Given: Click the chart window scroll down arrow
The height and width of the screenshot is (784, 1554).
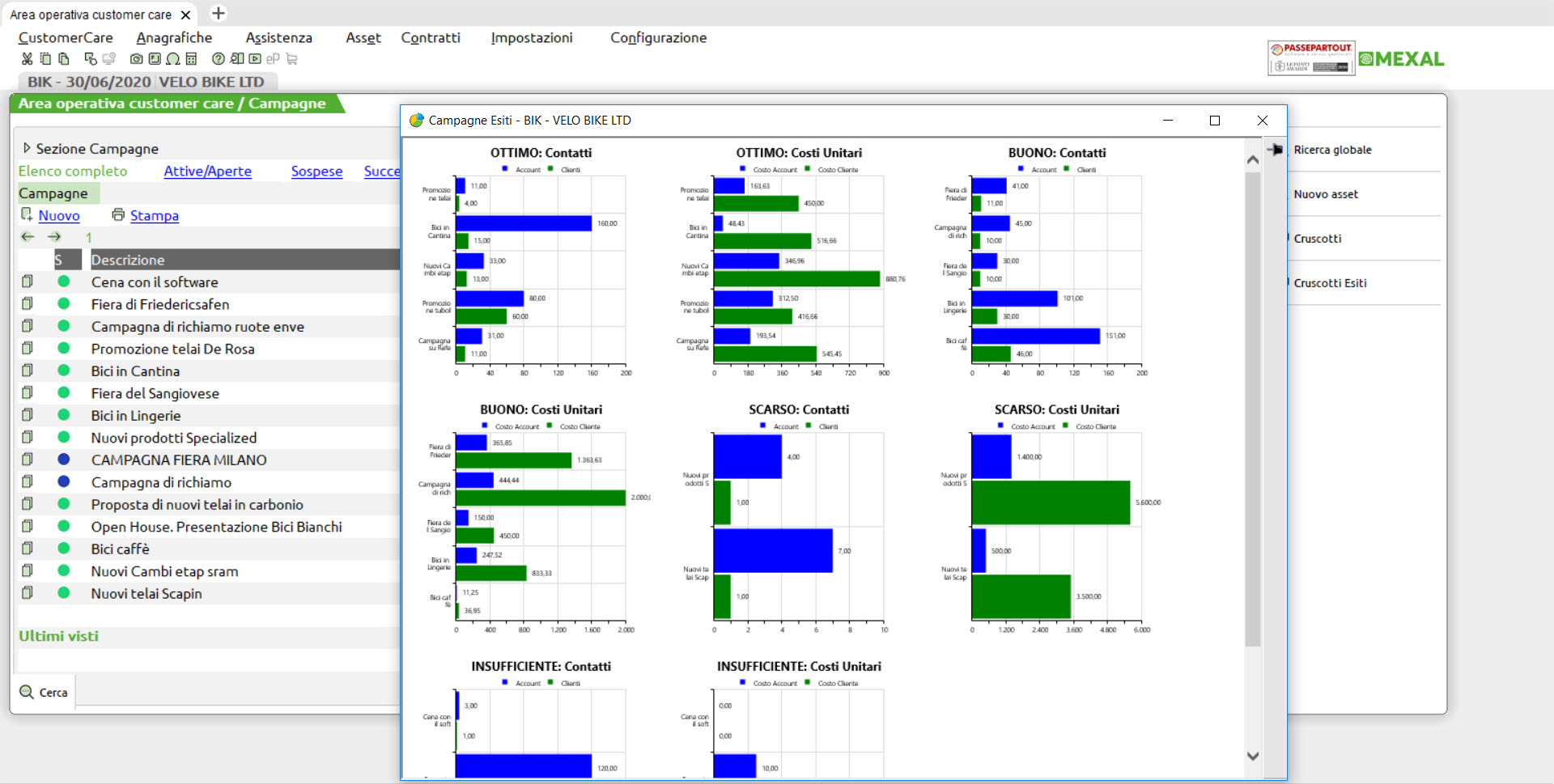Looking at the screenshot, I should pos(1252,756).
